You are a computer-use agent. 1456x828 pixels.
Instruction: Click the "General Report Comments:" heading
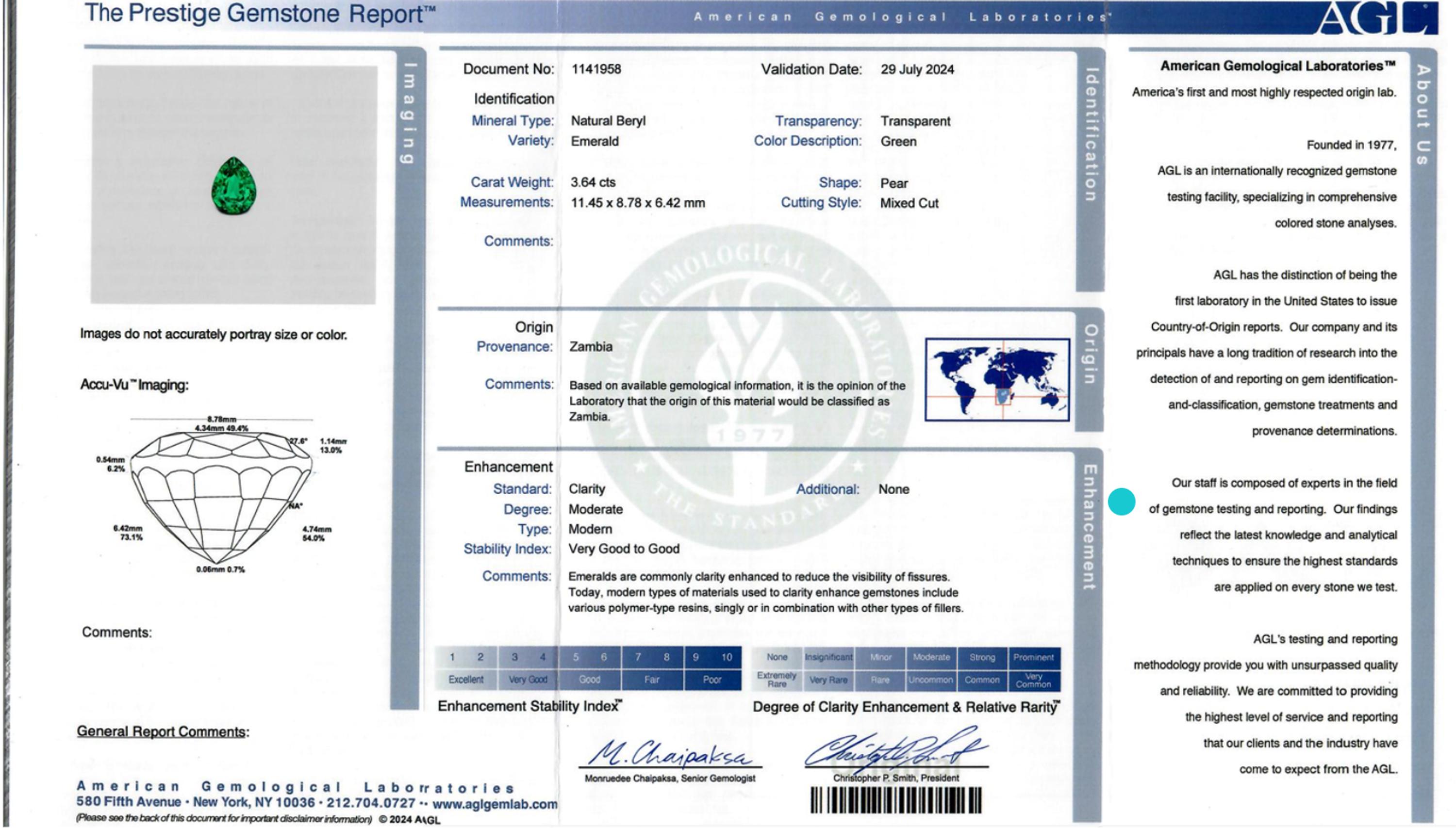coord(163,732)
